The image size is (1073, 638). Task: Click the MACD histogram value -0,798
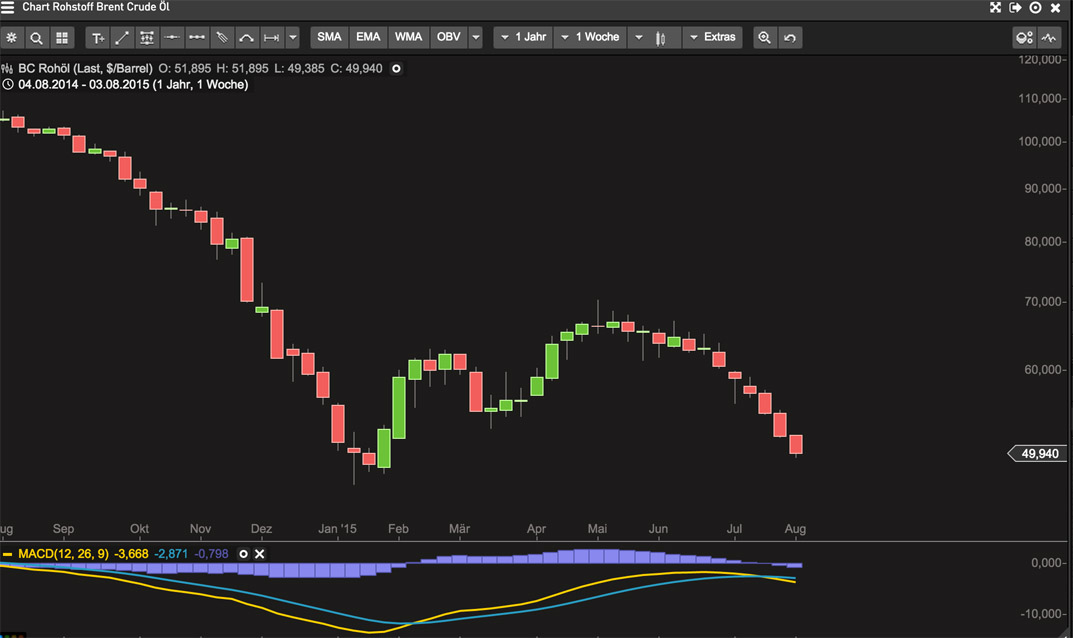point(211,554)
